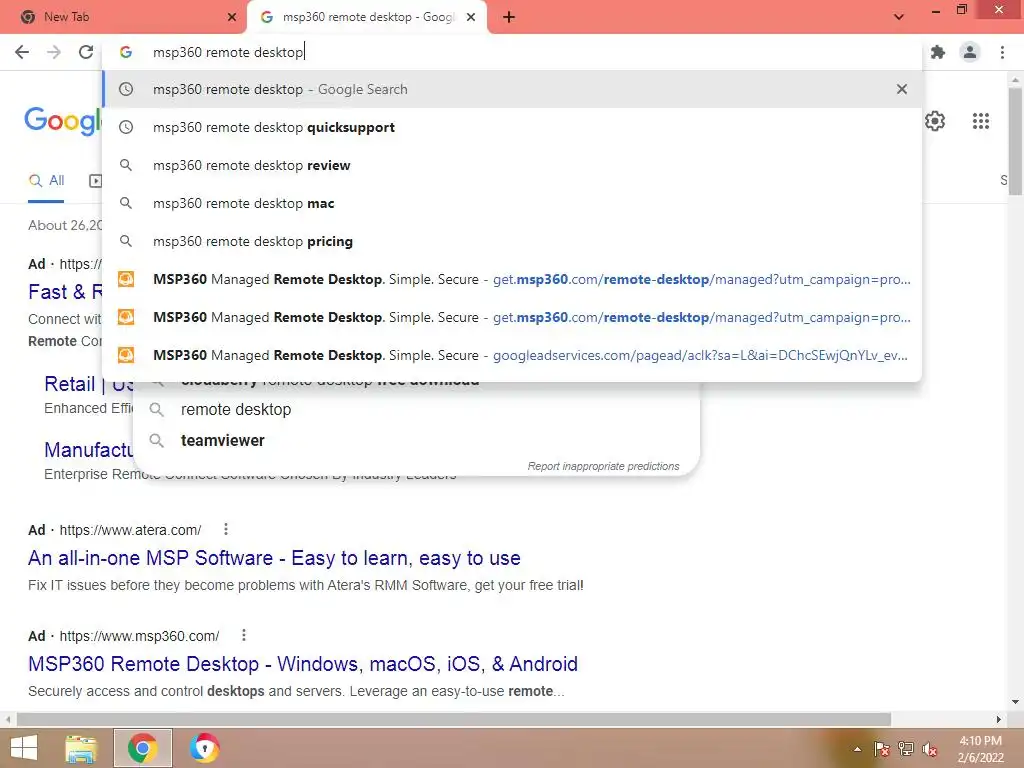The image size is (1024, 768).
Task: Open new tab with plus button
Action: [509, 17]
